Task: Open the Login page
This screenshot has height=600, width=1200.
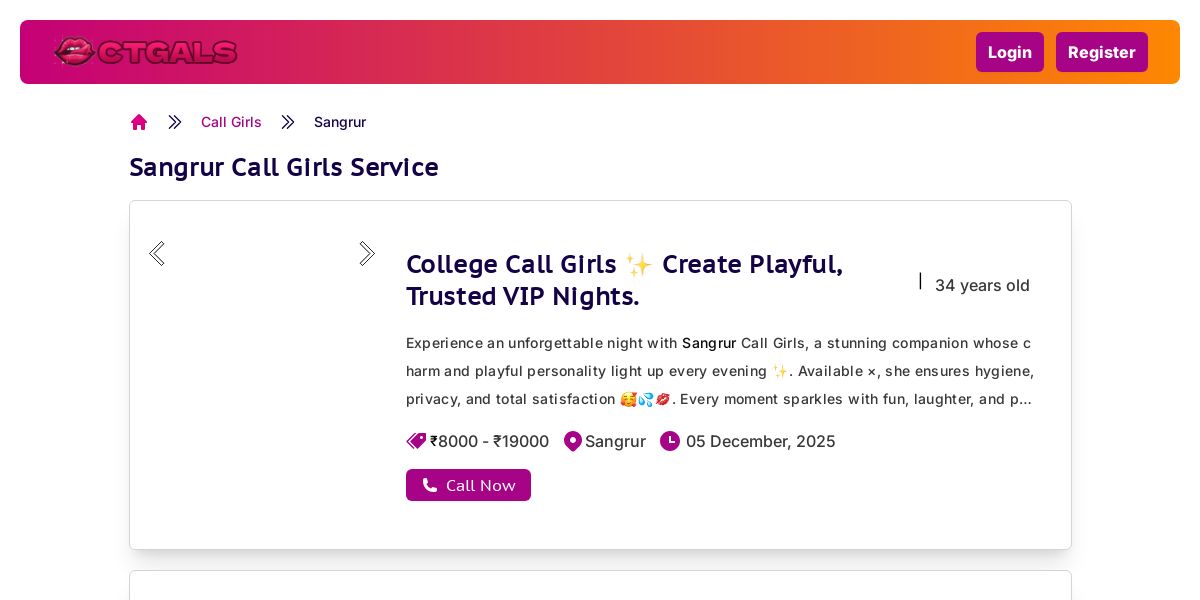Action: pyautogui.click(x=1009, y=52)
